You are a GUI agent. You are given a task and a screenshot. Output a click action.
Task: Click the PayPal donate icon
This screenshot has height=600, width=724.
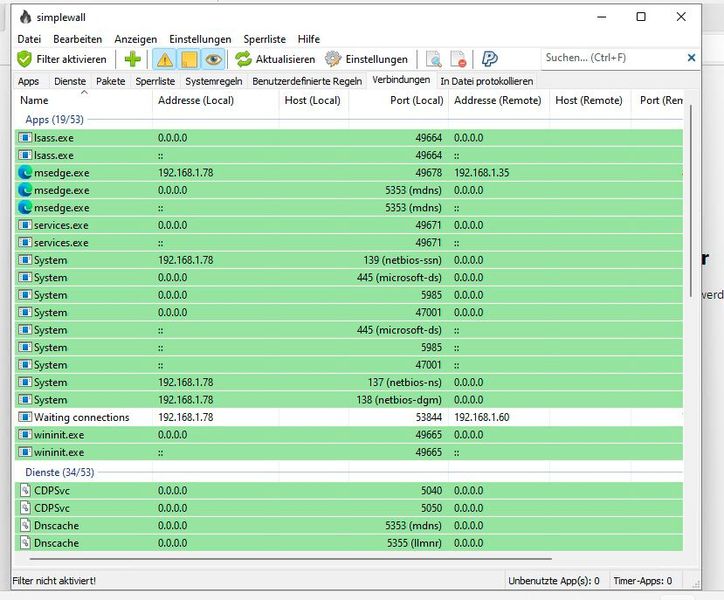pos(490,59)
